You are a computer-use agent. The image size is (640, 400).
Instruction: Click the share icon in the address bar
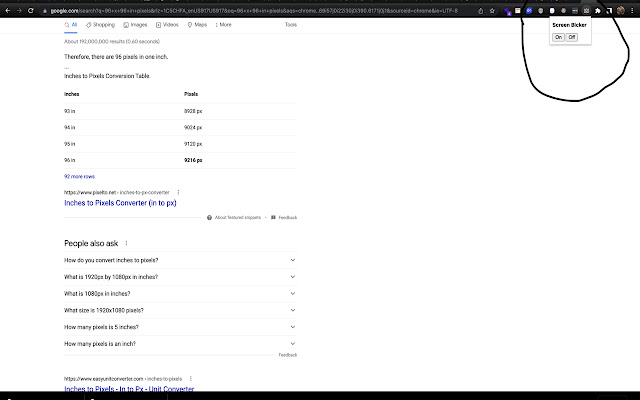click(480, 11)
